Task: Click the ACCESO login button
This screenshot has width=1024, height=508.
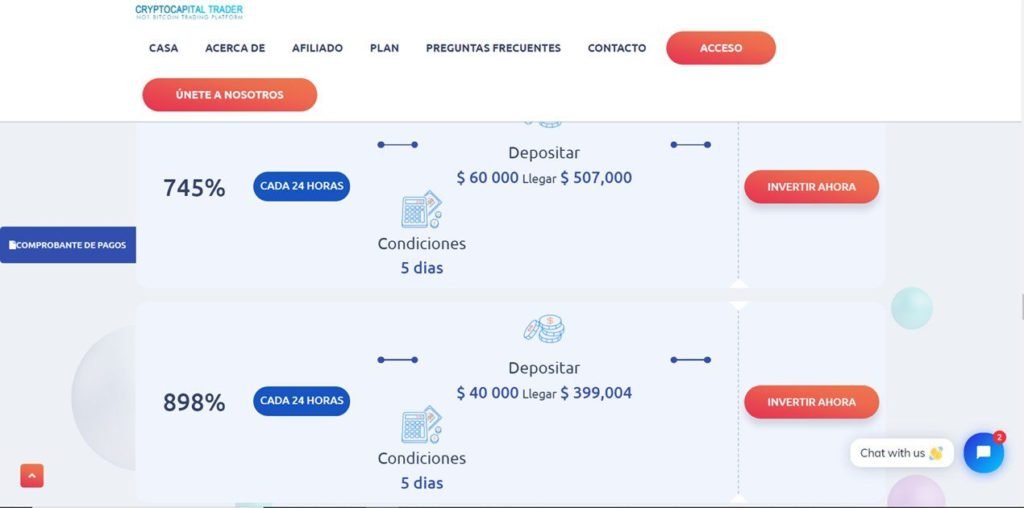Action: point(721,48)
